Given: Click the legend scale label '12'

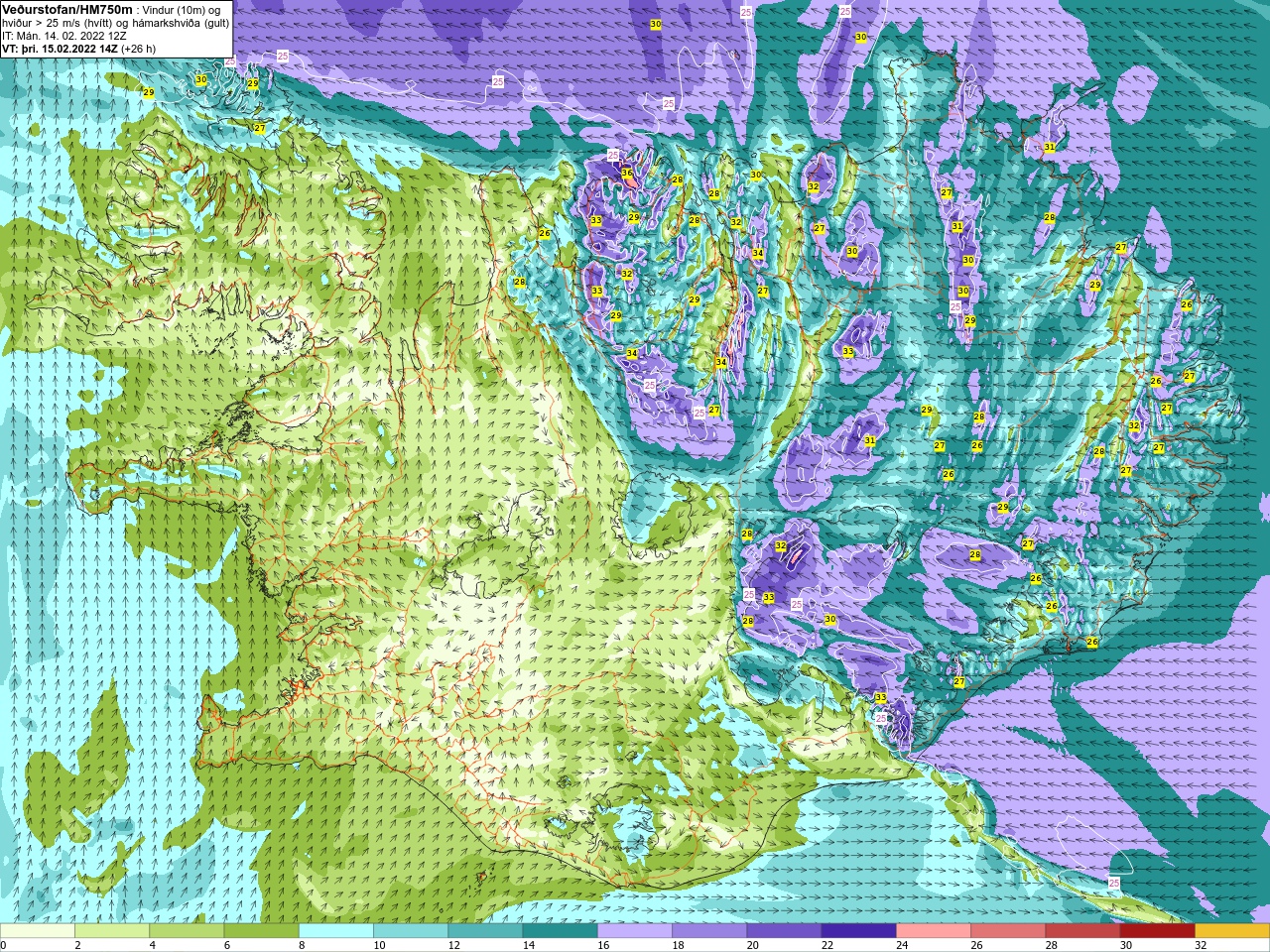Looking at the screenshot, I should tap(454, 945).
